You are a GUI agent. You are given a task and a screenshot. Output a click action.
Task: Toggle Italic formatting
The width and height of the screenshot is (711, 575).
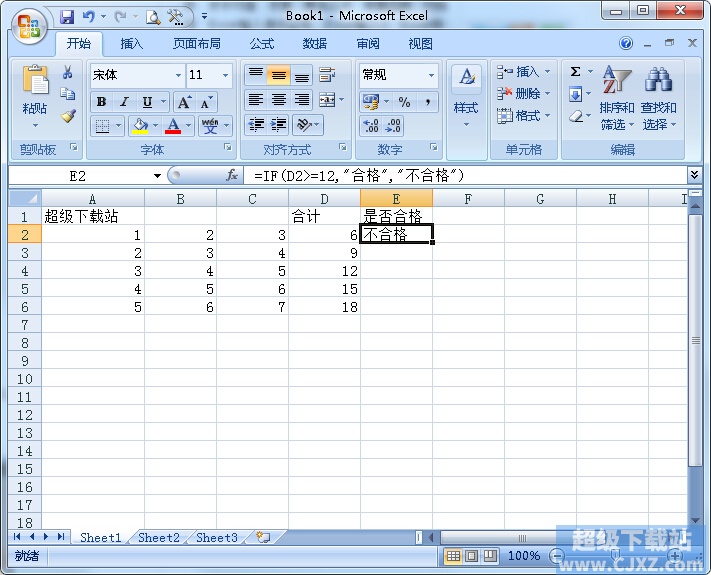[x=124, y=102]
